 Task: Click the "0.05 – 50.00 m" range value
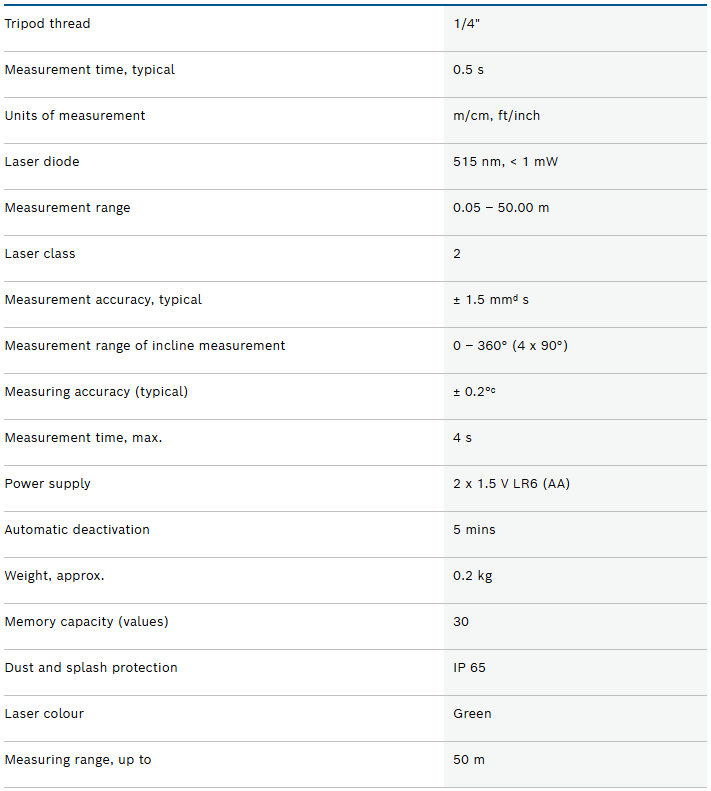(501, 208)
